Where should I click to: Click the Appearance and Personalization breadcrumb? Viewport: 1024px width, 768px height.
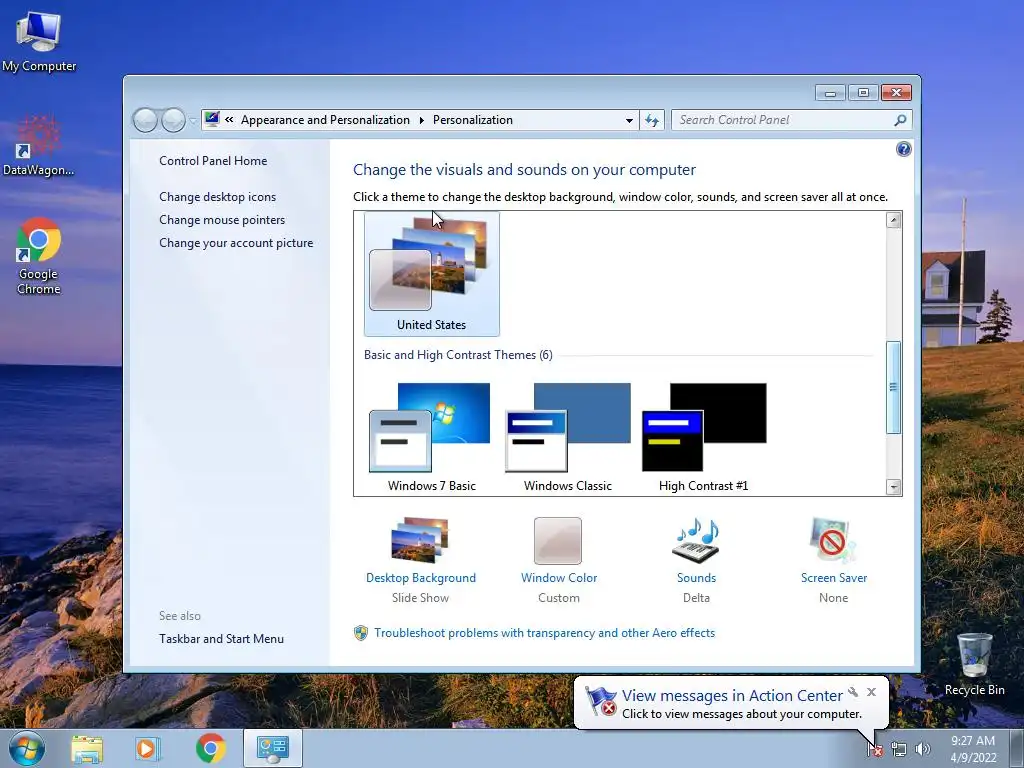pyautogui.click(x=325, y=120)
